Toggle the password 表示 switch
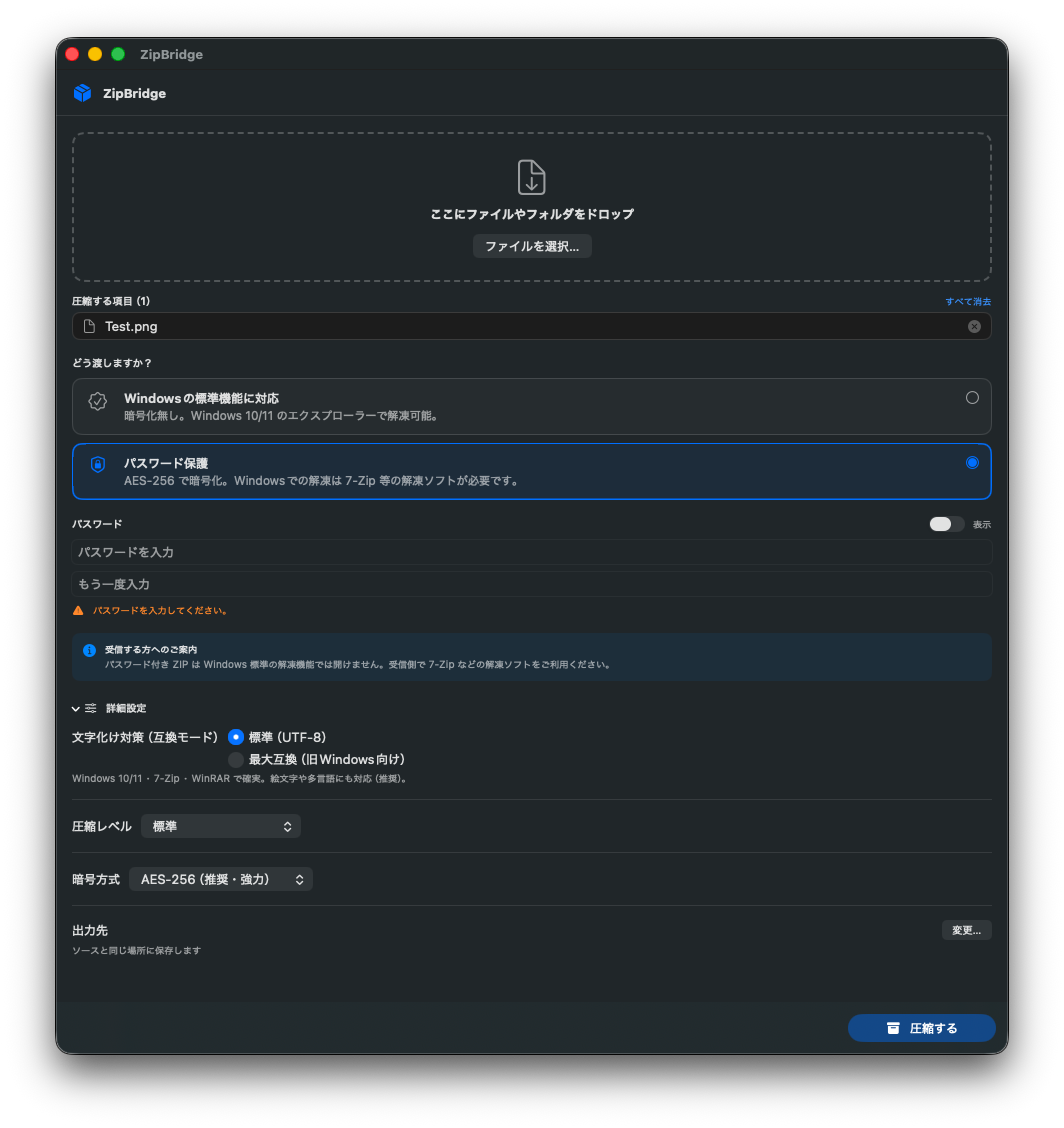The height and width of the screenshot is (1128, 1064). pyautogui.click(x=946, y=524)
